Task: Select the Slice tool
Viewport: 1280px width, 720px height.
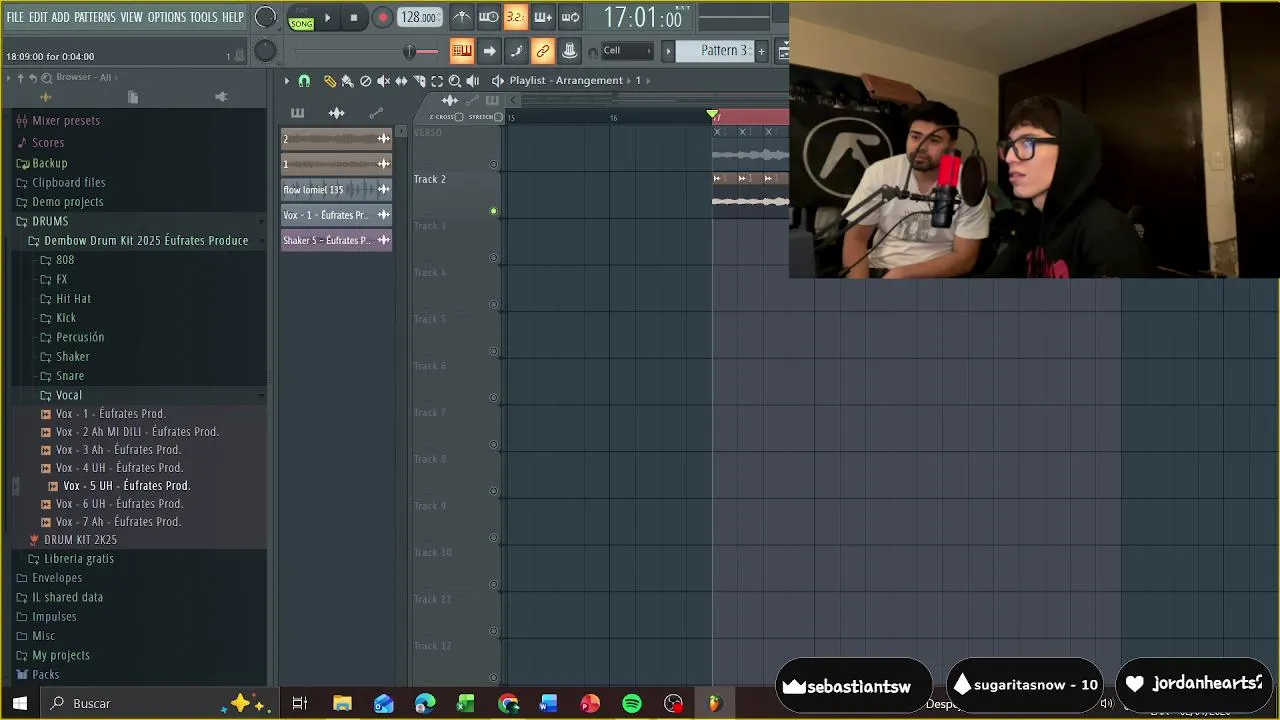Action: [x=419, y=81]
